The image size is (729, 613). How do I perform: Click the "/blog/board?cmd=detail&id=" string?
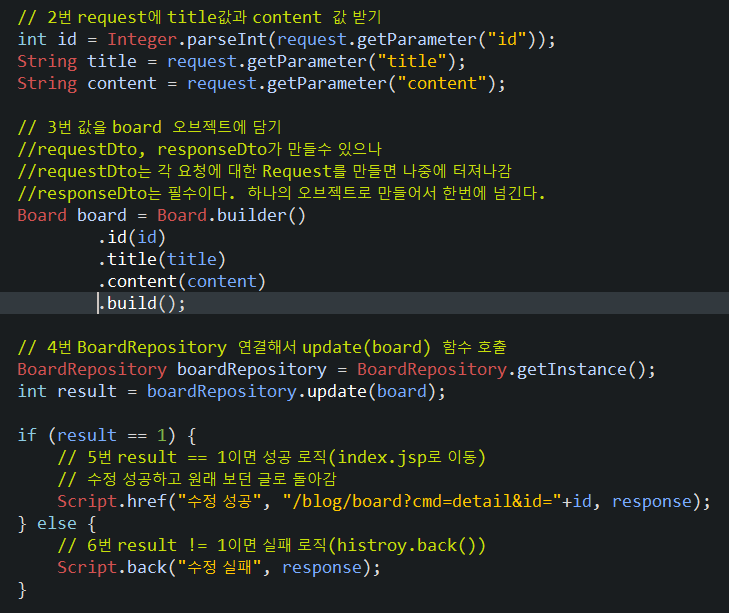(x=422, y=501)
